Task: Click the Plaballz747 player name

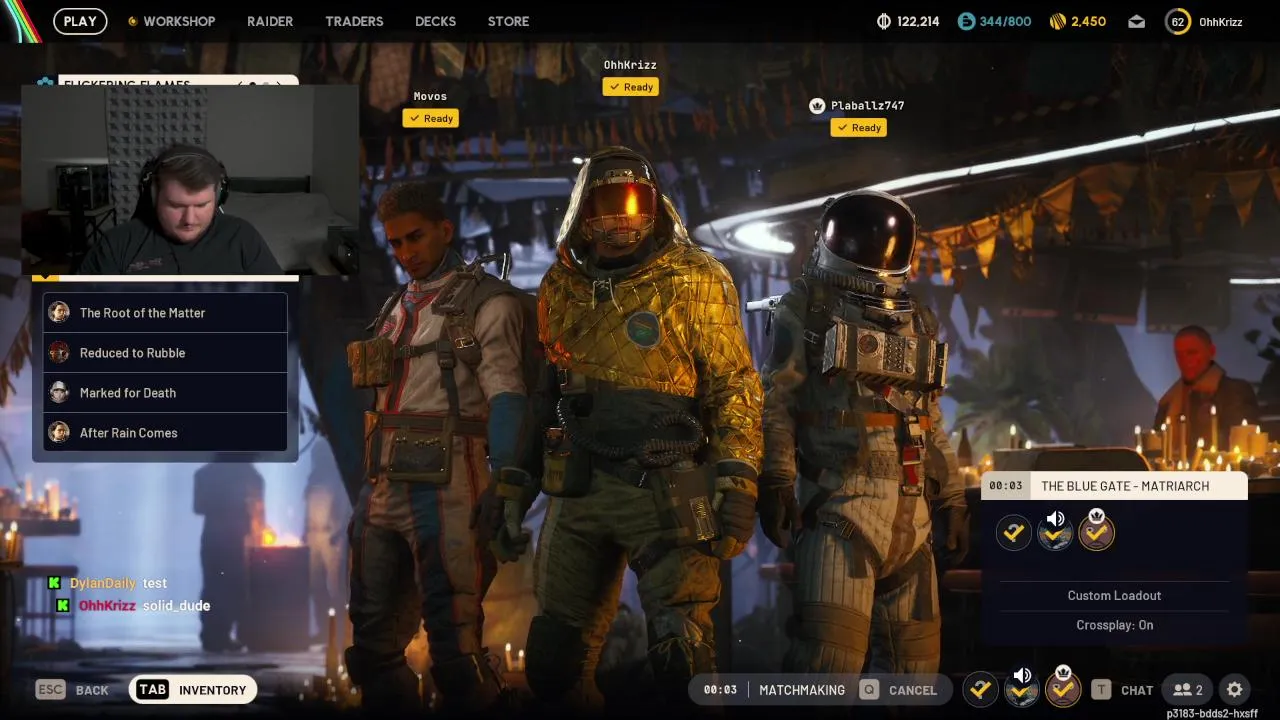Action: pos(867,105)
